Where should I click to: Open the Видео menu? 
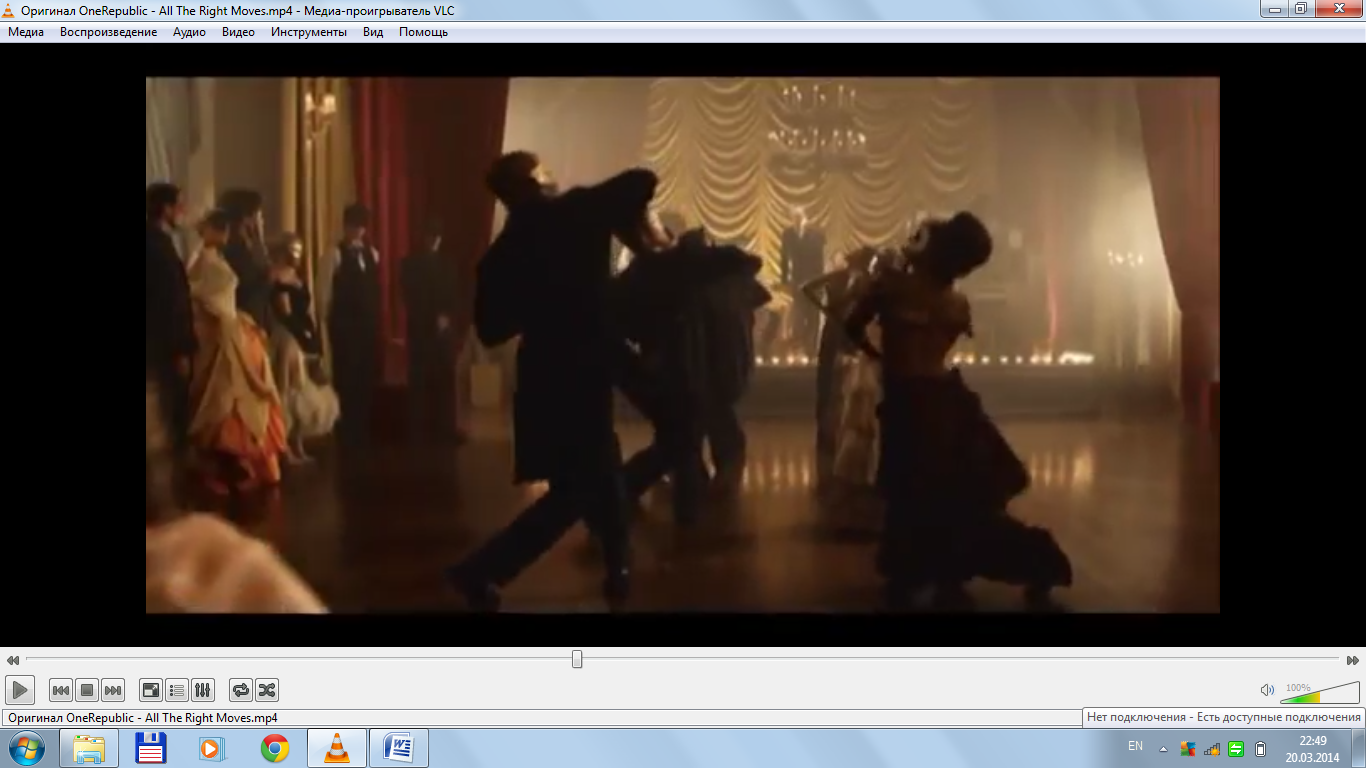point(238,32)
